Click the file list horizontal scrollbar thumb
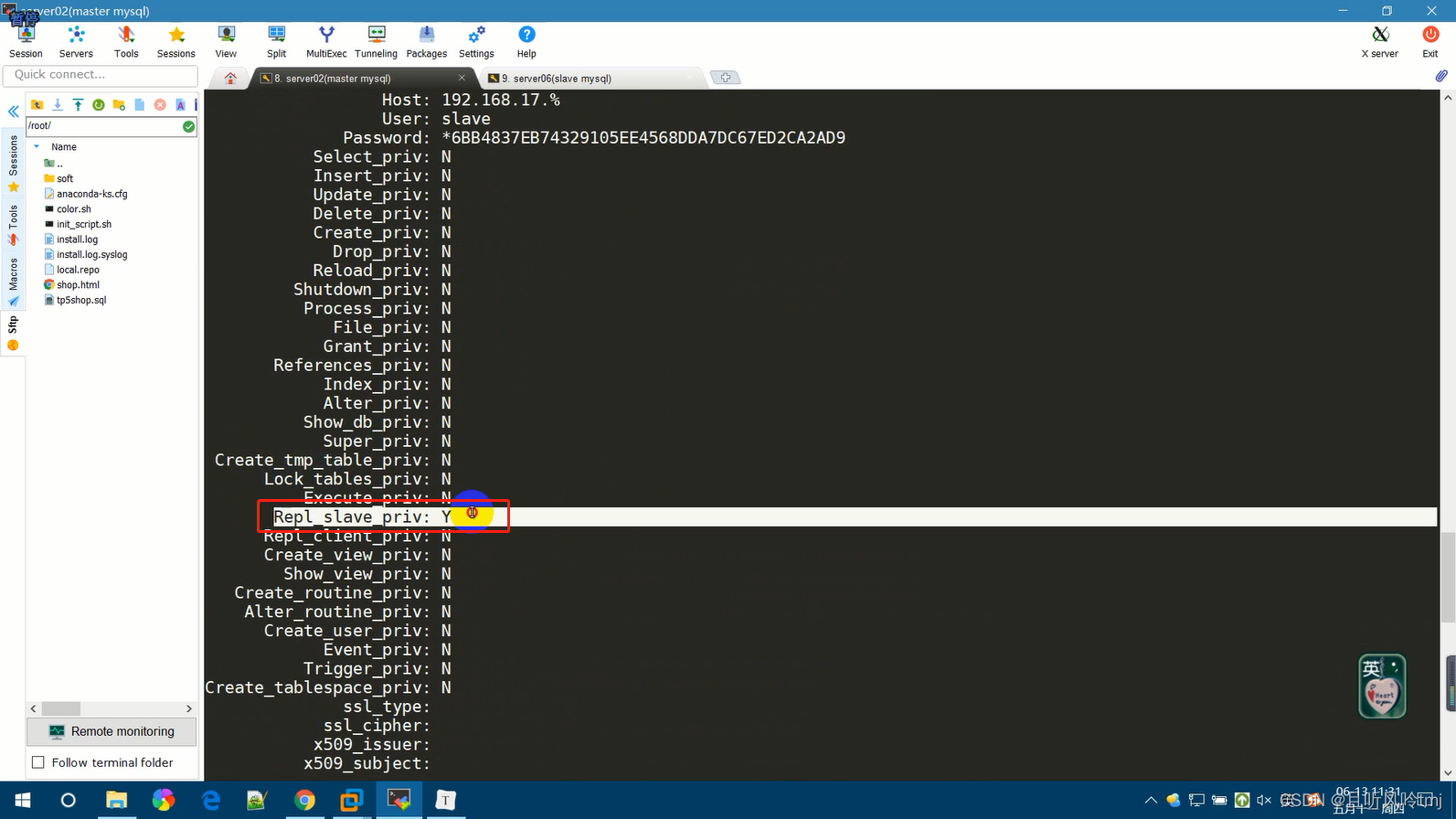The image size is (1456, 819). [61, 708]
